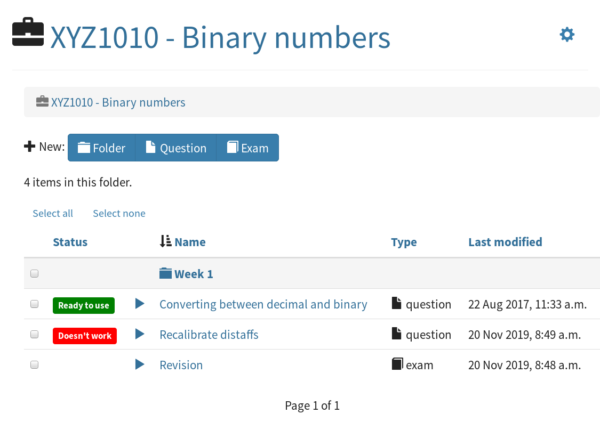Image resolution: width=600 pixels, height=430 pixels.
Task: Click the XYZ1010 - Binary numbers page title
Action: pos(220,37)
